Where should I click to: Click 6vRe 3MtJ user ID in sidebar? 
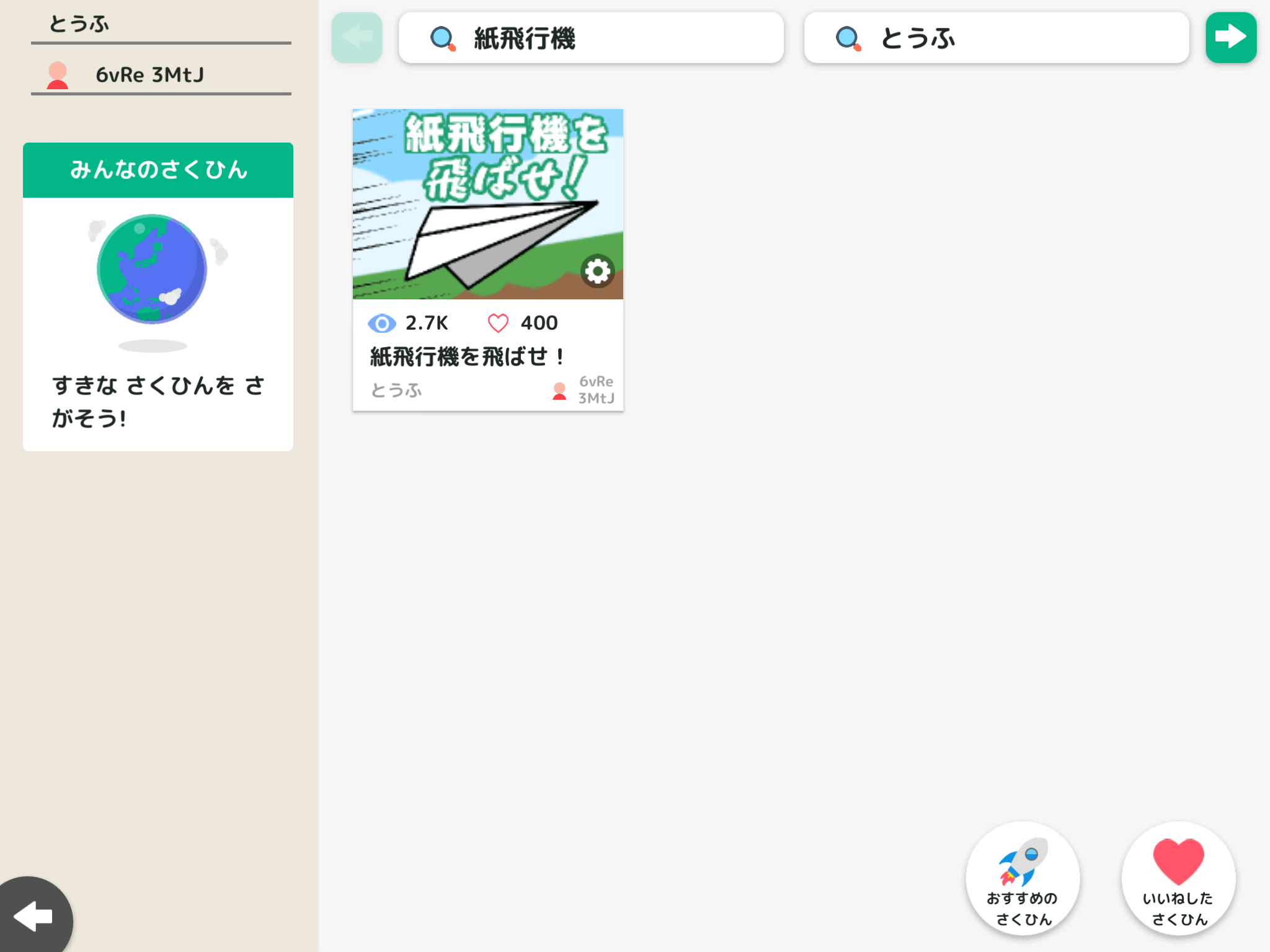point(149,75)
